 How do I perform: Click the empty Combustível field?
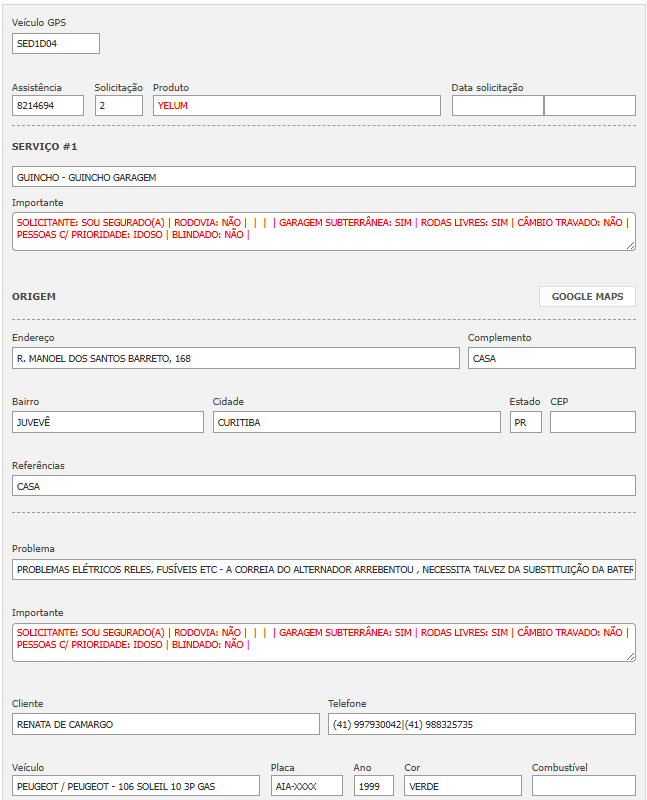(x=583, y=786)
